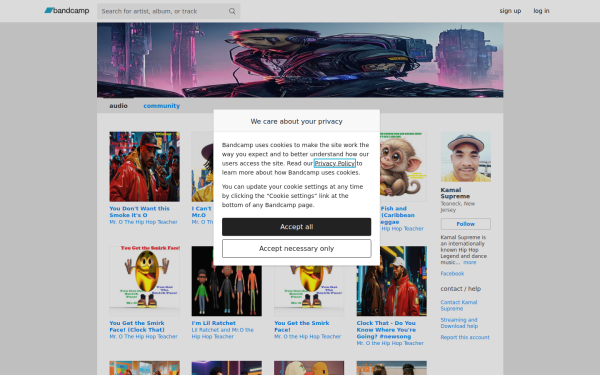This screenshot has height=375, width=600.
Task: Open the monkey album cover thumbnail
Action: (x=403, y=166)
